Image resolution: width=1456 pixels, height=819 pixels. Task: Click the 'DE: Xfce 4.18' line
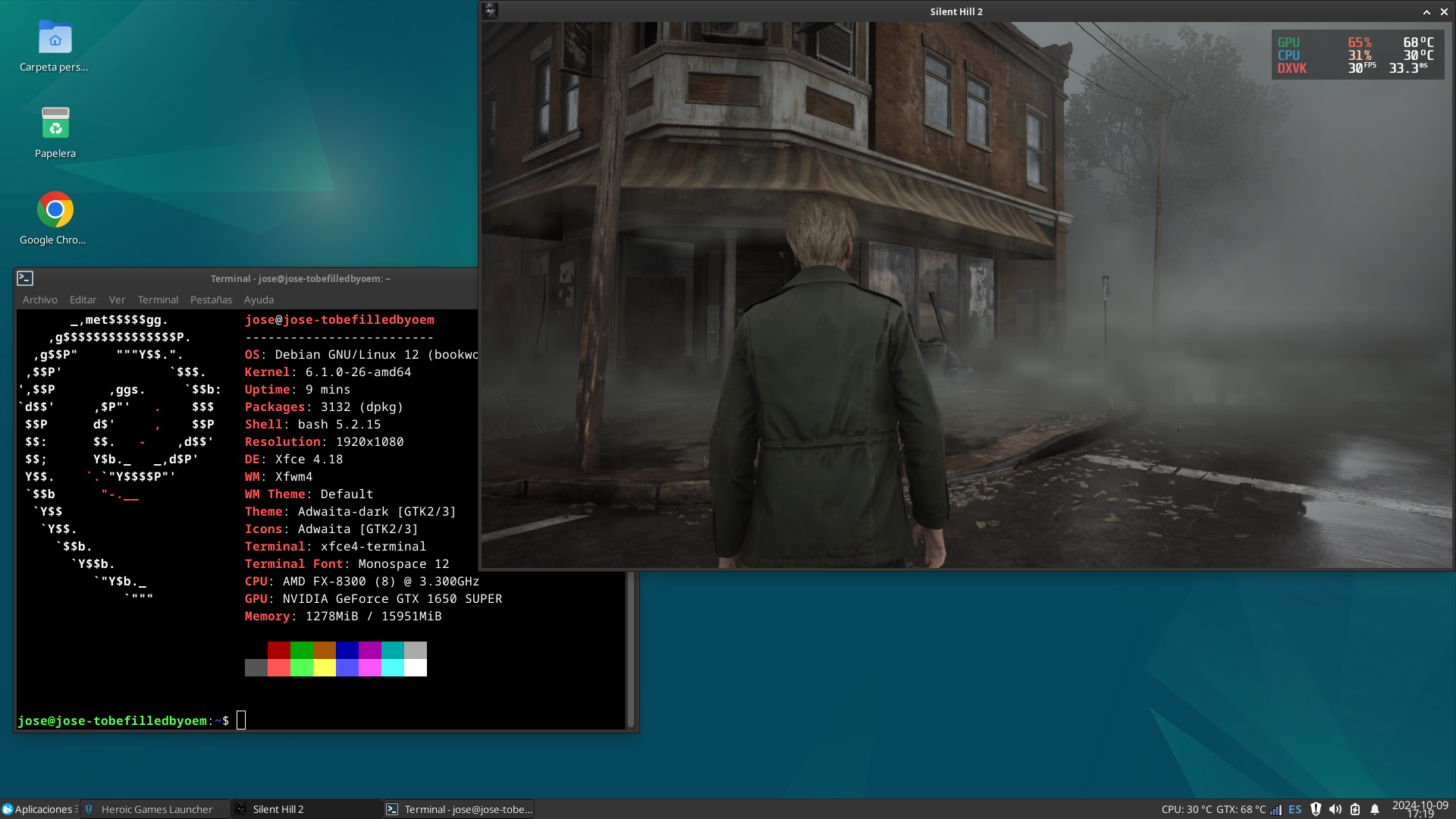(x=293, y=459)
